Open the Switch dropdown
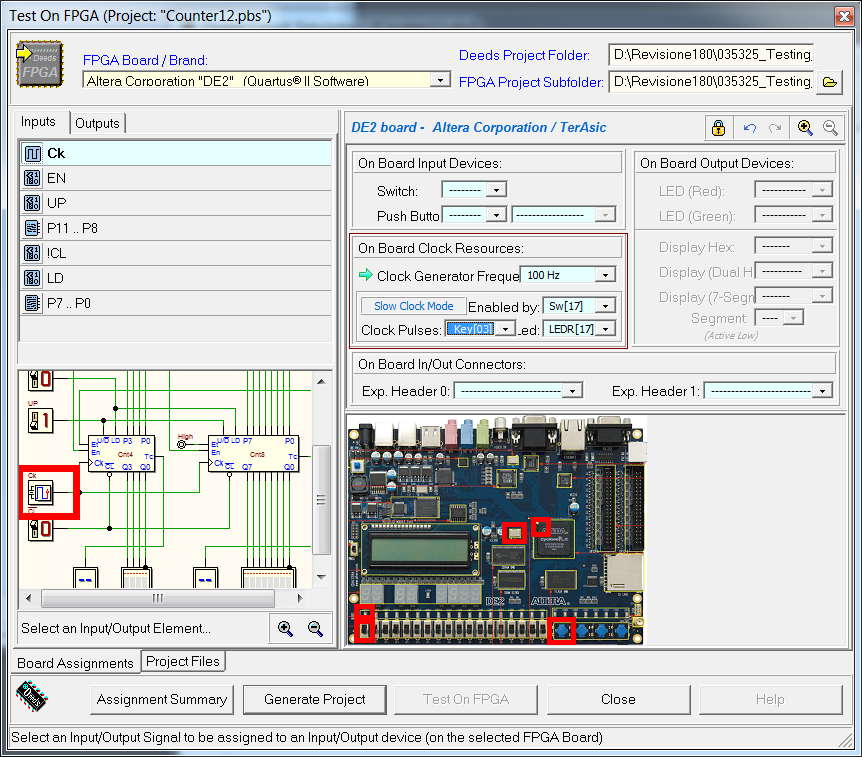Screen dimensions: 862x757 [x=496, y=190]
